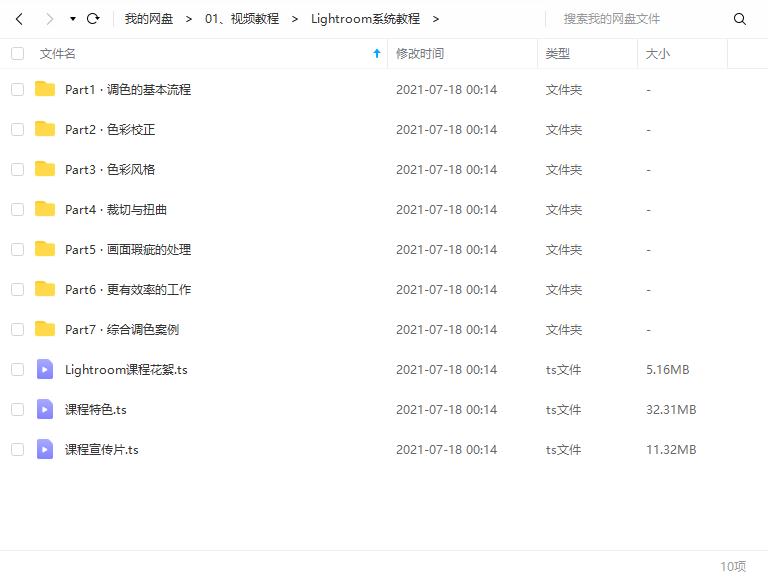Refresh the current folder listing
The width and height of the screenshot is (768, 584).
[x=93, y=19]
